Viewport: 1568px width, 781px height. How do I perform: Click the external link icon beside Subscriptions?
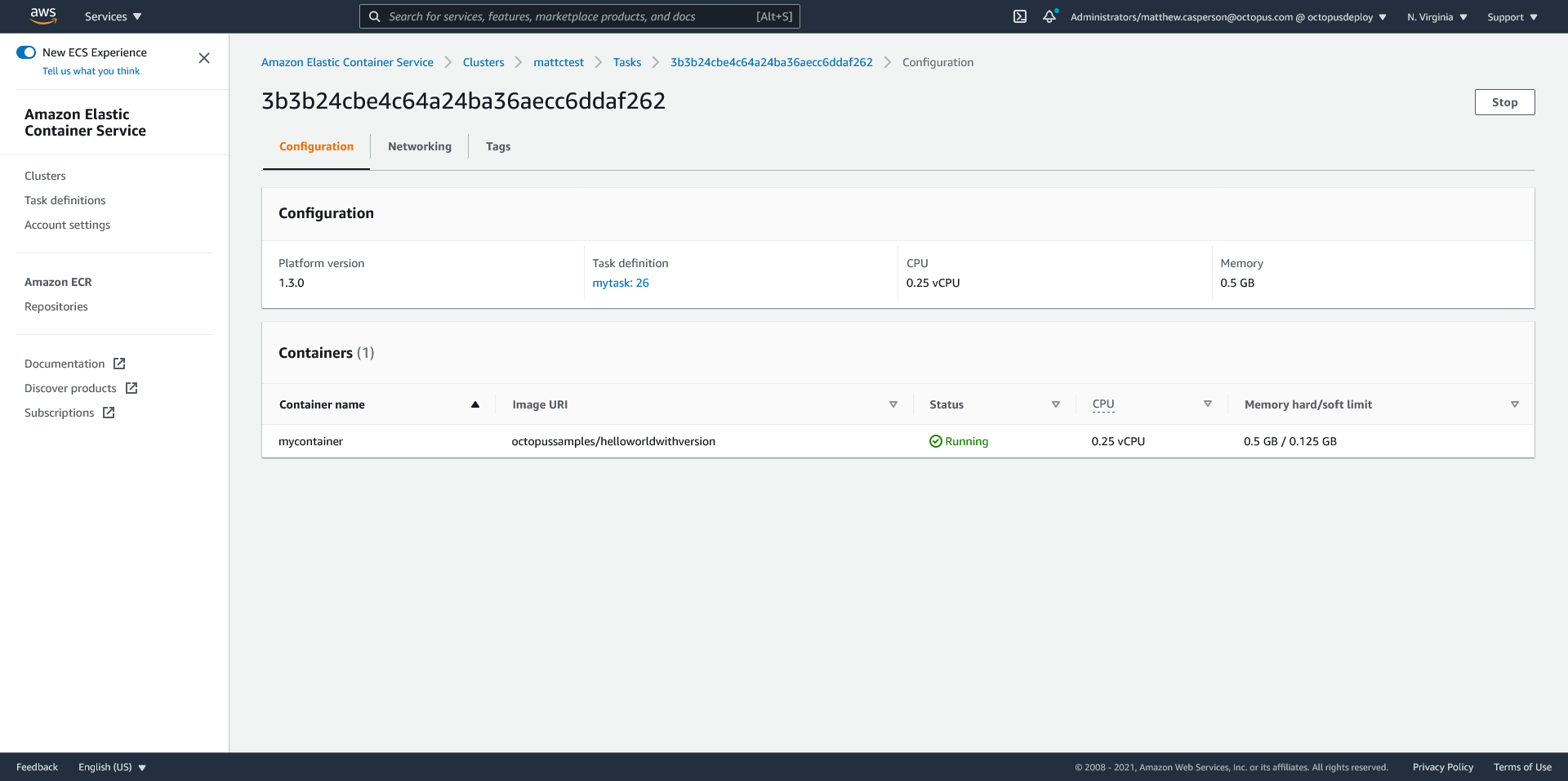(x=109, y=413)
